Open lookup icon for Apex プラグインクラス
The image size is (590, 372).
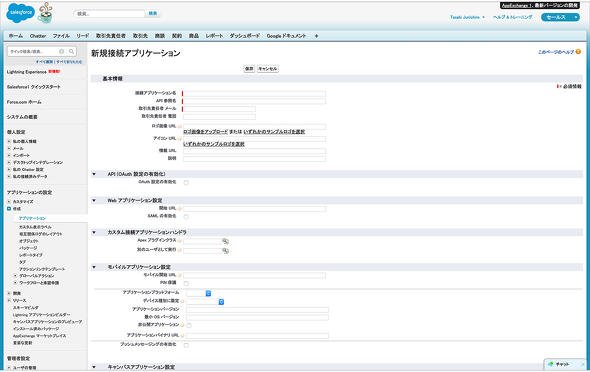pos(225,241)
